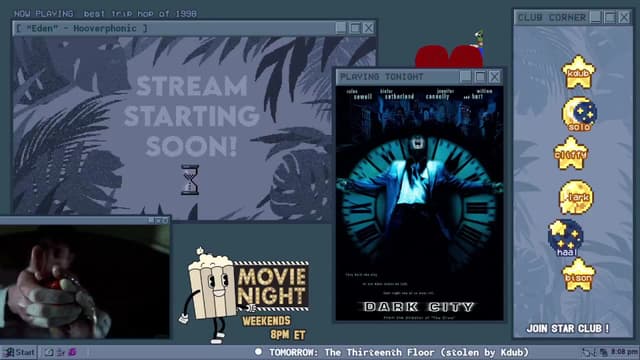This screenshot has height=360, width=640.
Task: Close the CLUB CORNER window
Action: click(x=624, y=18)
